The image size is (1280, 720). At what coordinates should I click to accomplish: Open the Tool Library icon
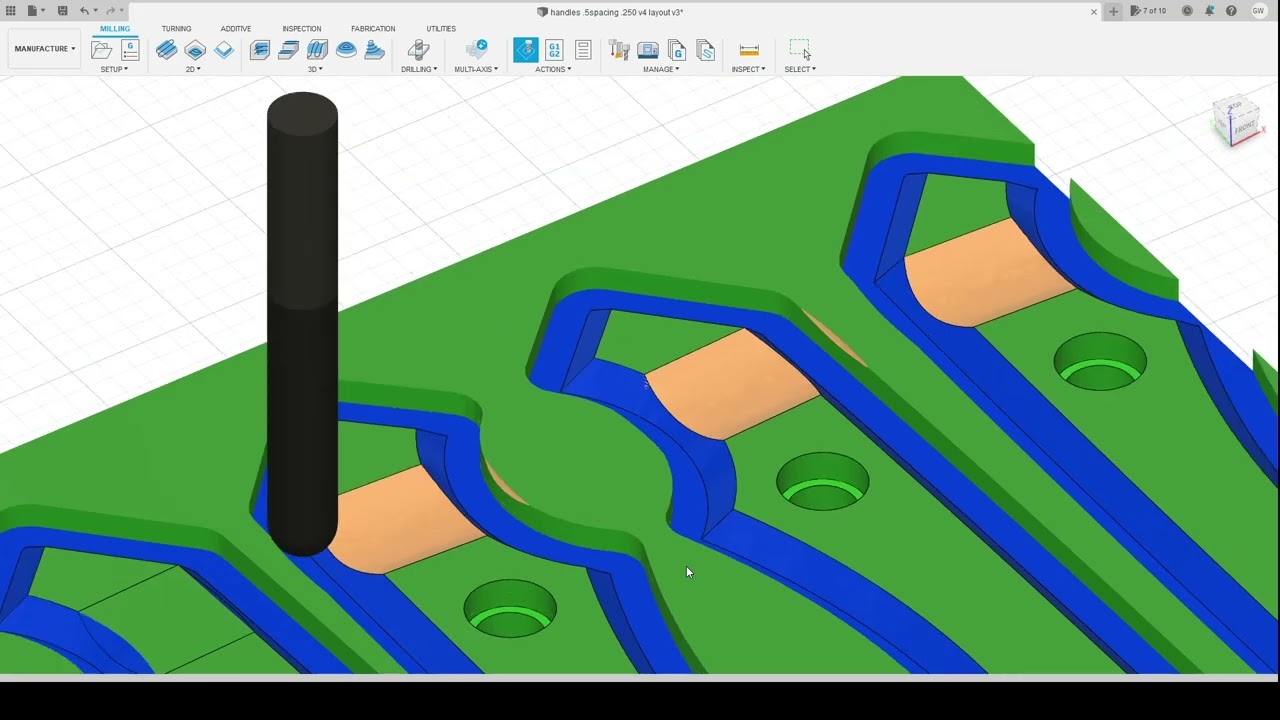pyautogui.click(x=619, y=50)
